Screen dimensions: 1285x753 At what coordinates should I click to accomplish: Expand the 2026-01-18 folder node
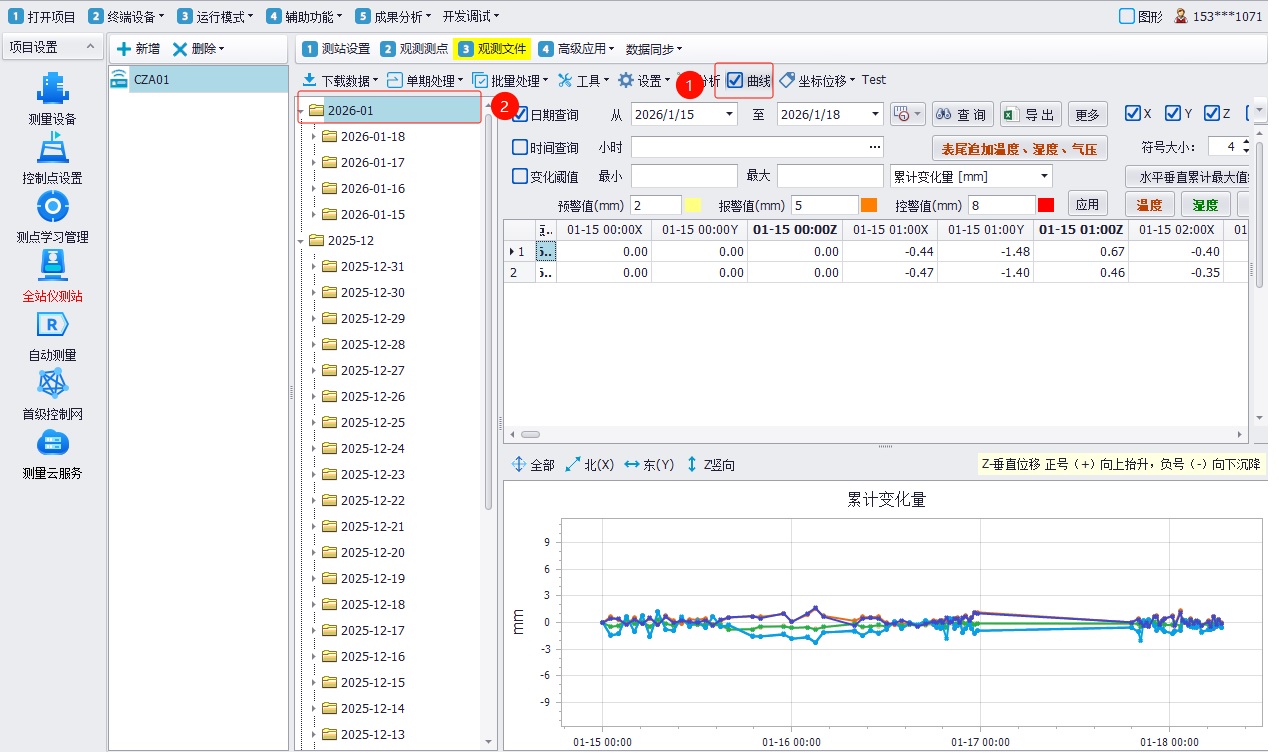click(313, 136)
